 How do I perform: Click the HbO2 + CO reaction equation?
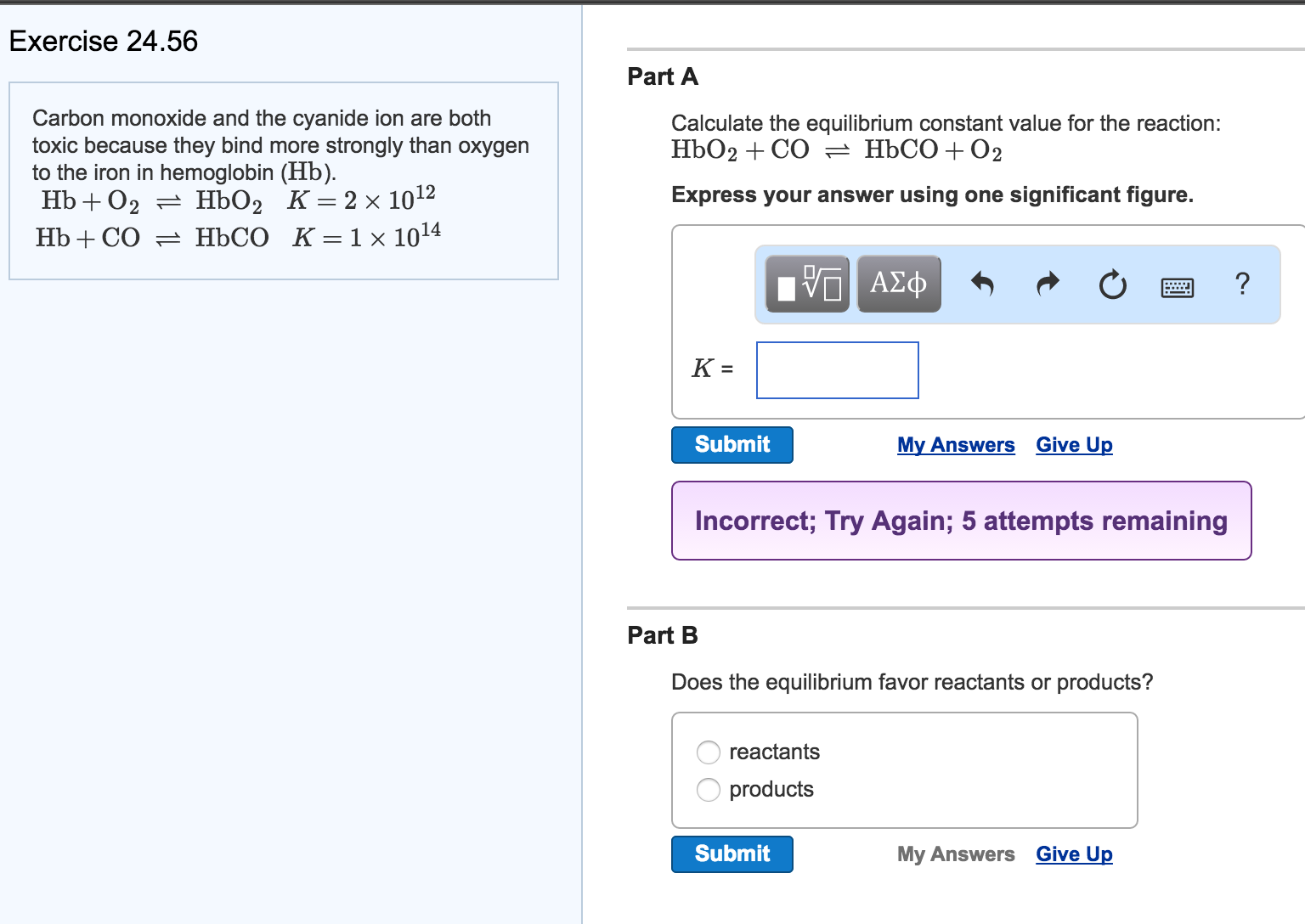pos(837,150)
